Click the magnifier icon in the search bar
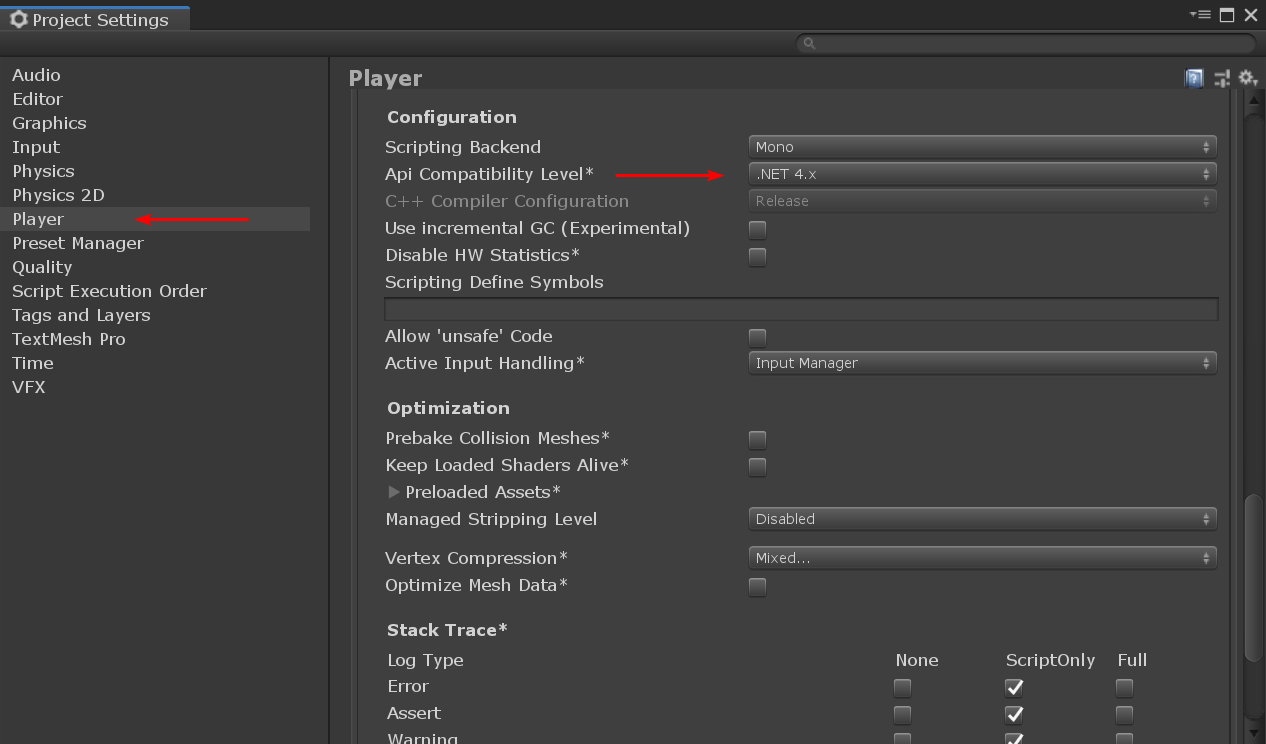Viewport: 1266px width, 744px height. tap(808, 44)
